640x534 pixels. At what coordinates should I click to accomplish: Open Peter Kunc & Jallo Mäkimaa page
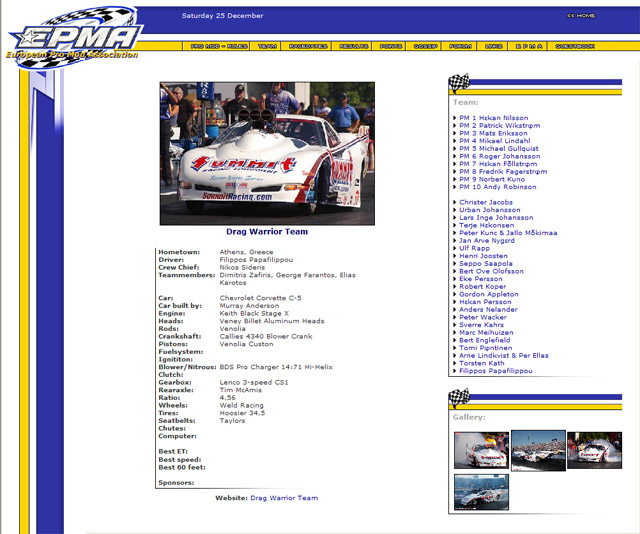(508, 233)
